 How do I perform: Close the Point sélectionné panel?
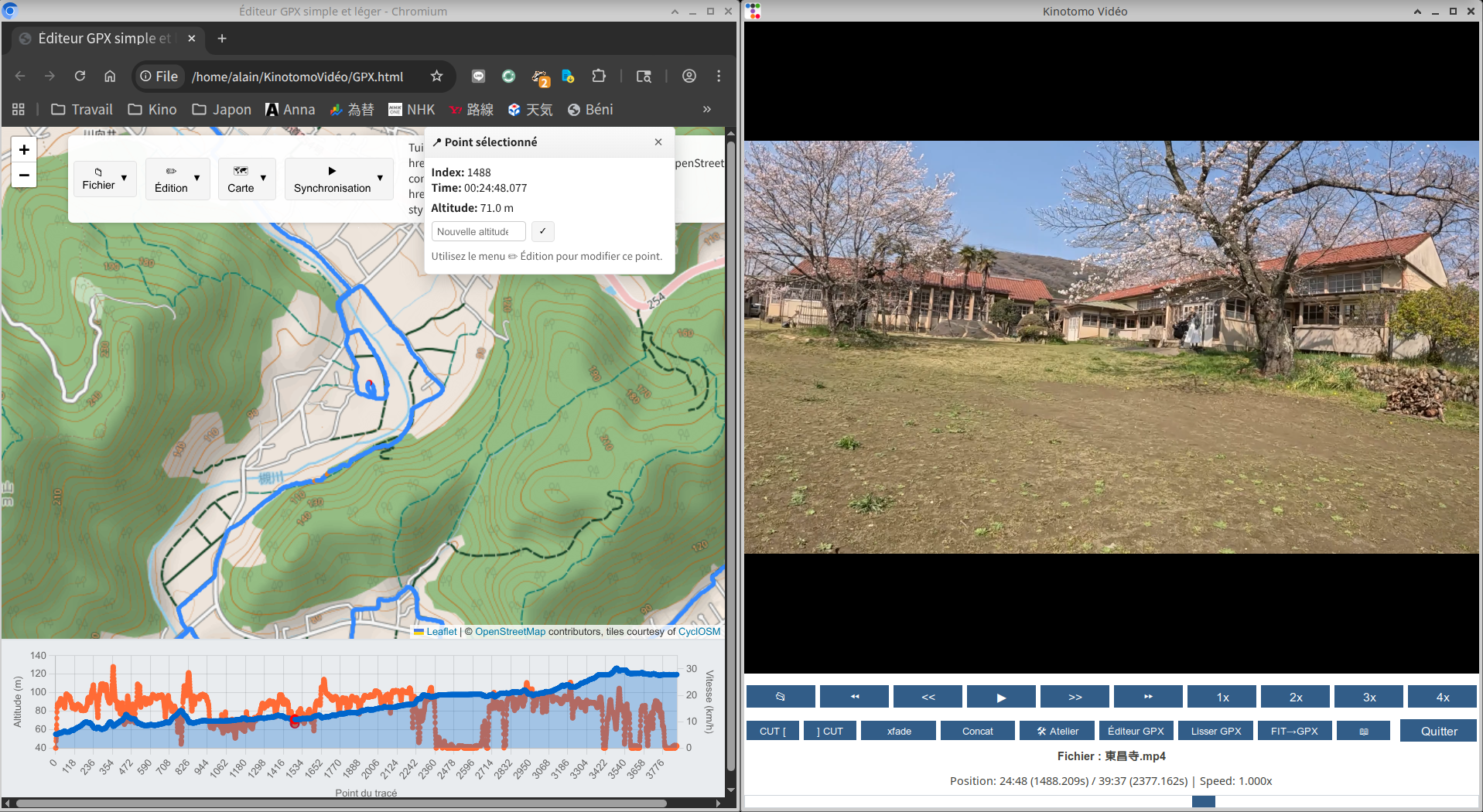coord(658,142)
